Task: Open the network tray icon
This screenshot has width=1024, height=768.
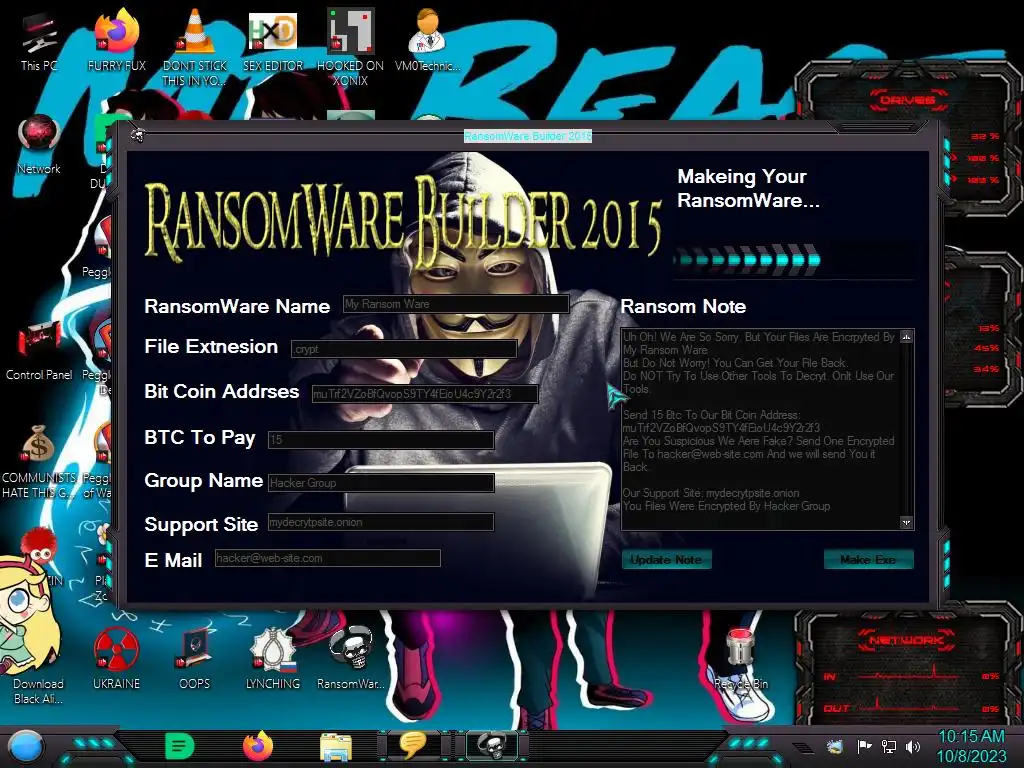Action: click(889, 746)
